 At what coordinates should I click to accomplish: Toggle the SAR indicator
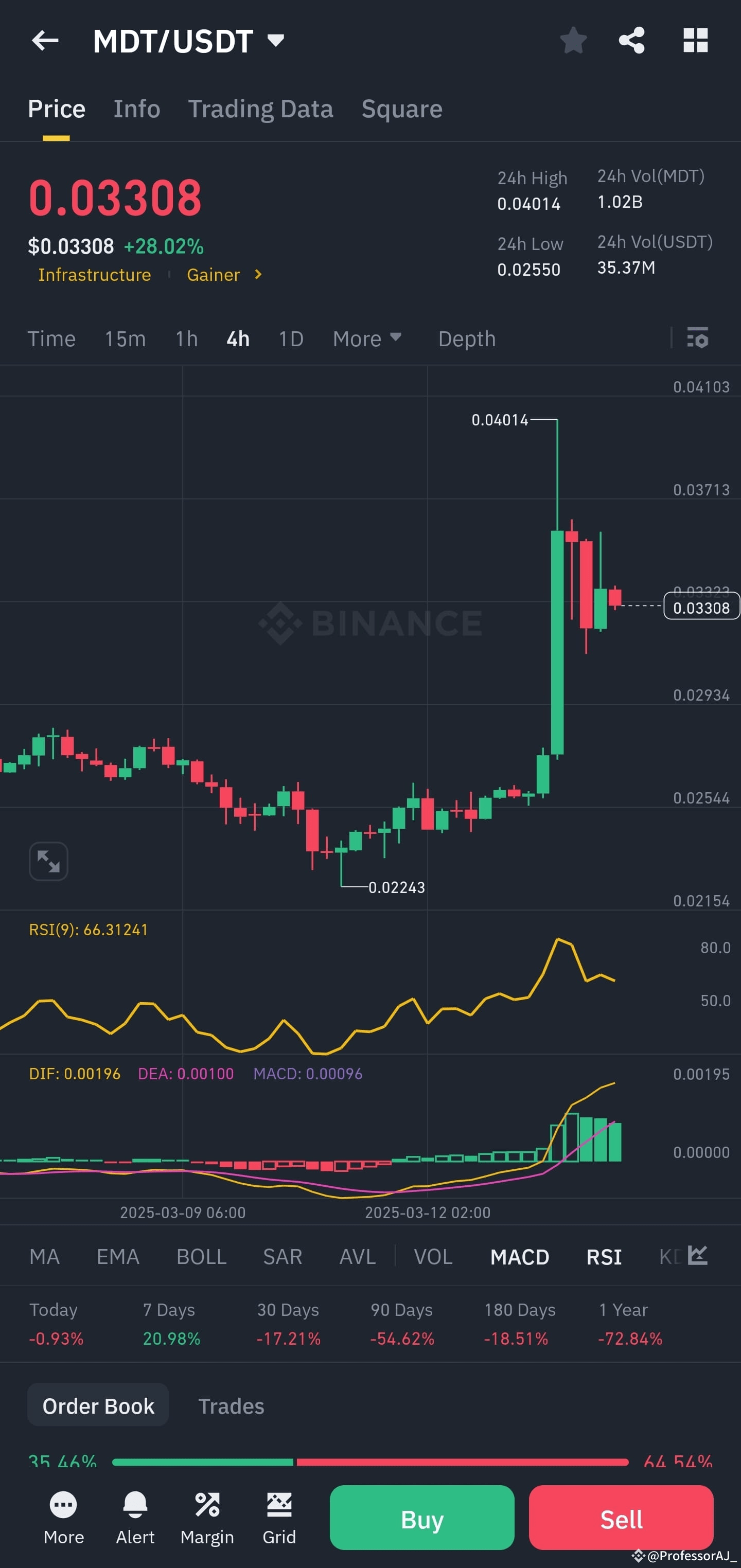[283, 1257]
